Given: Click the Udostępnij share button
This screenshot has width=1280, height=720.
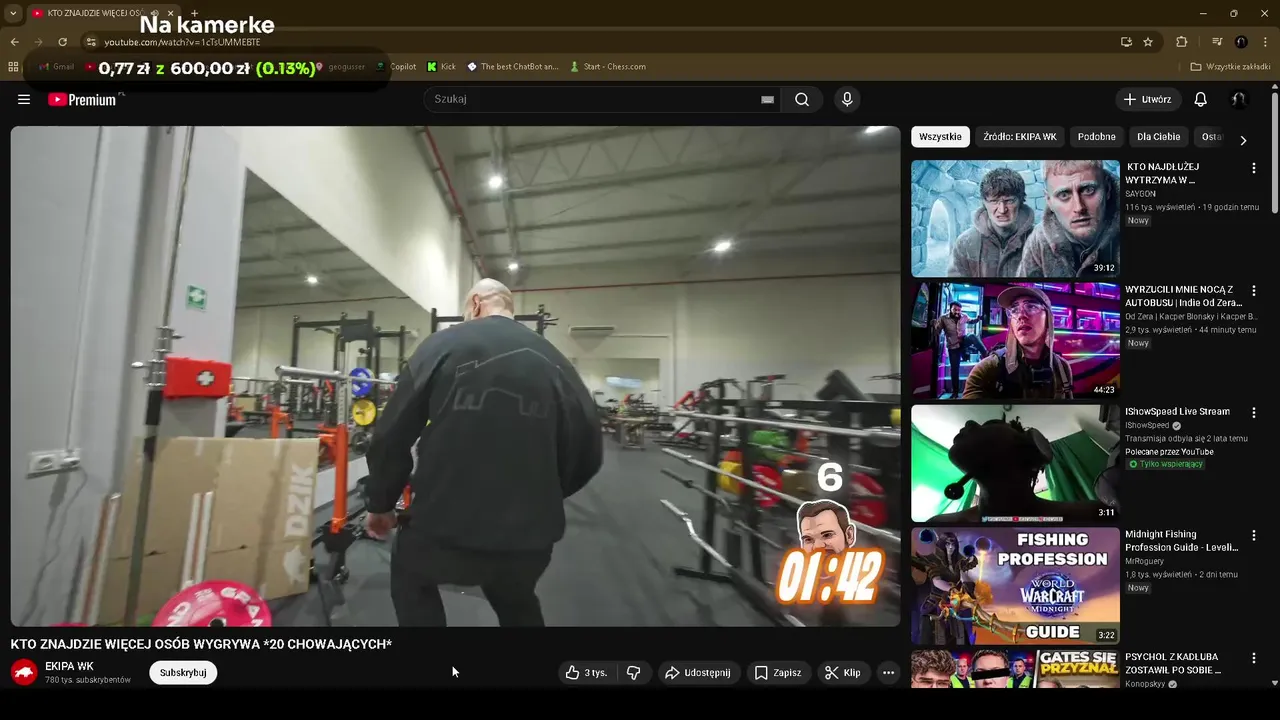Looking at the screenshot, I should click(698, 673).
